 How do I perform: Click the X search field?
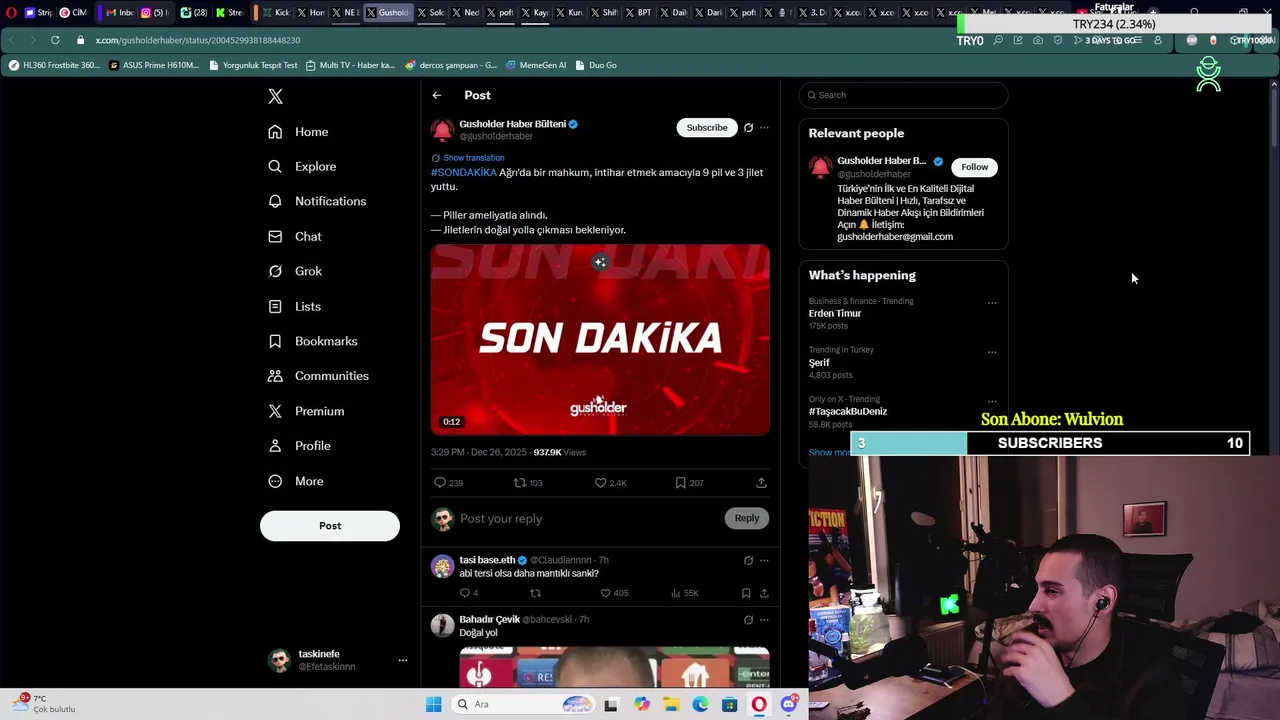tap(903, 95)
